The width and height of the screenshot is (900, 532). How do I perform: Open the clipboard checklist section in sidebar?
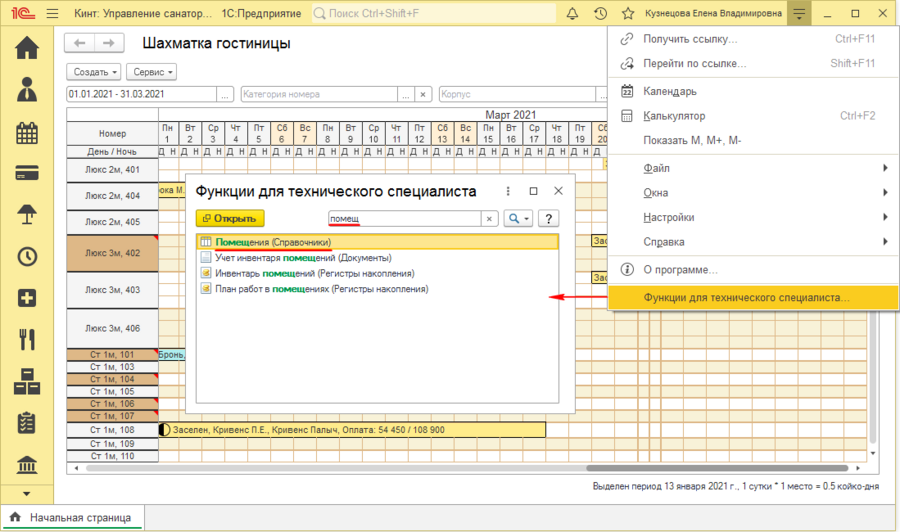[27, 423]
